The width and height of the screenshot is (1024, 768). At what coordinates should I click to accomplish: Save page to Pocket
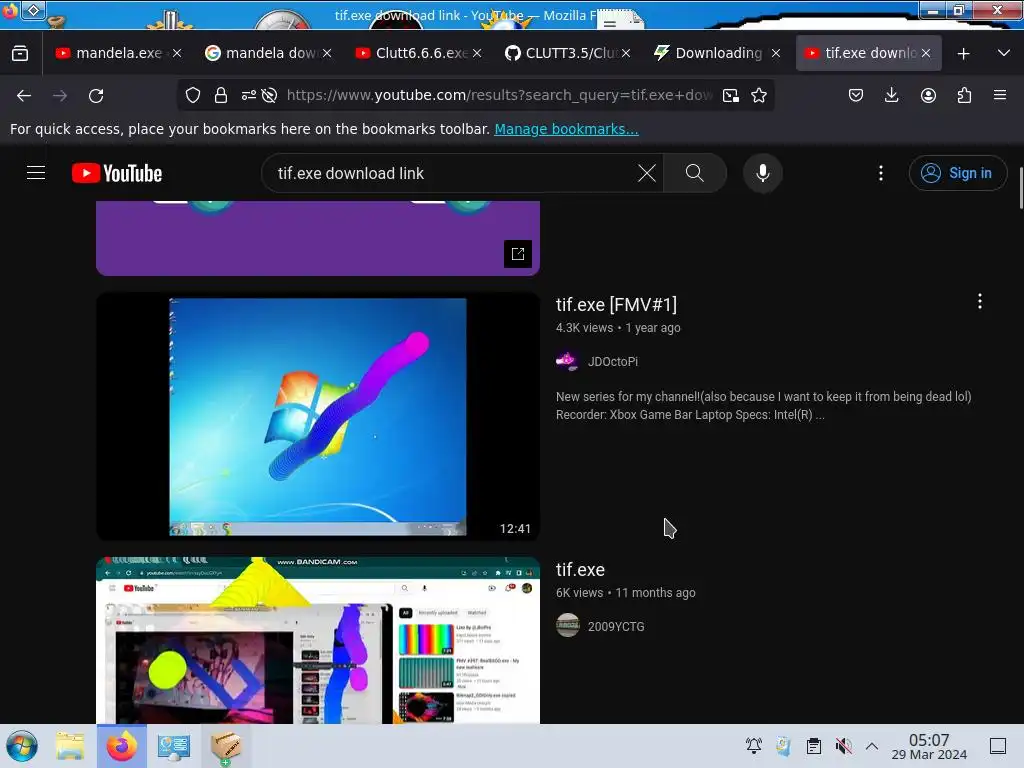[856, 95]
